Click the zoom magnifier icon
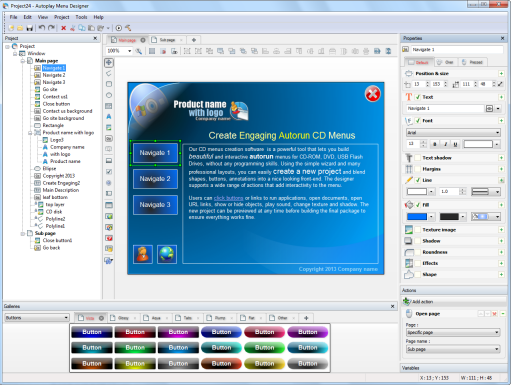 point(138,51)
